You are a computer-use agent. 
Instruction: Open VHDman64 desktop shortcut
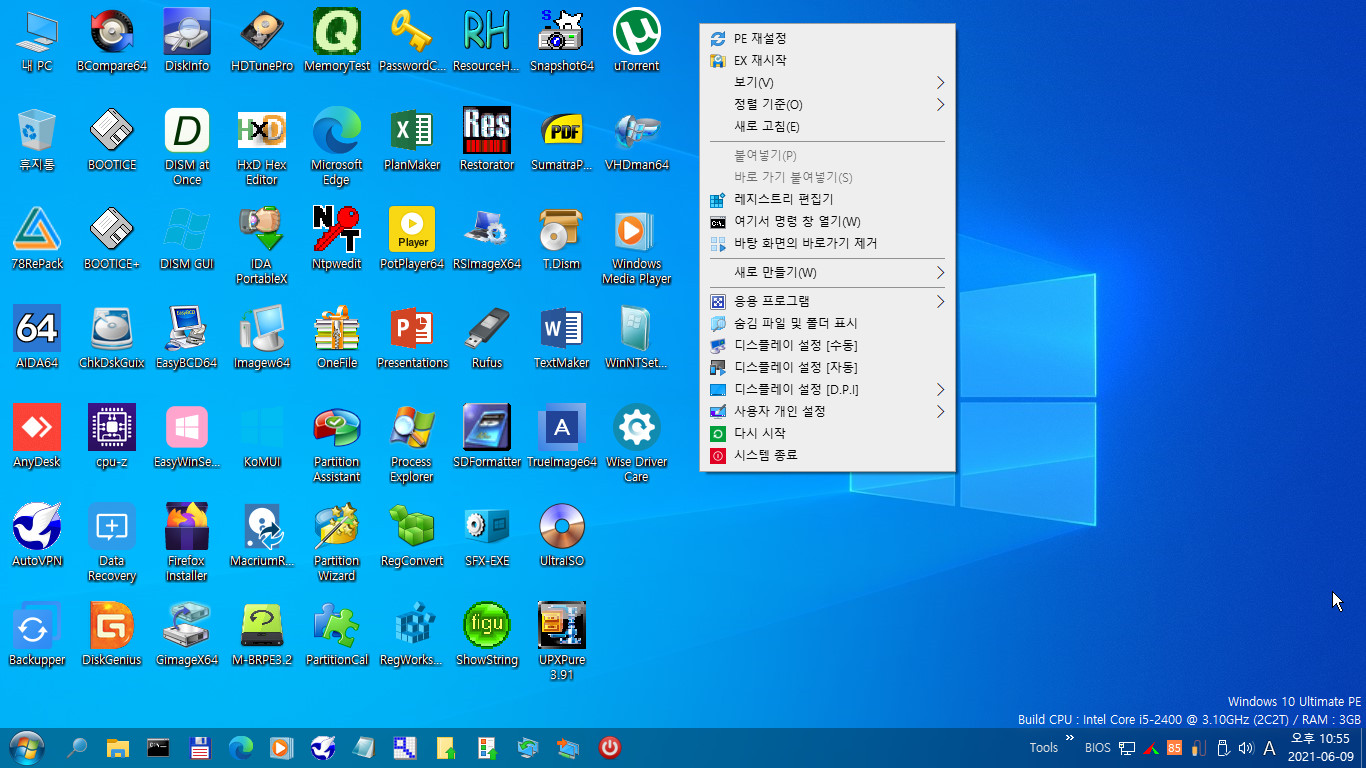click(637, 140)
